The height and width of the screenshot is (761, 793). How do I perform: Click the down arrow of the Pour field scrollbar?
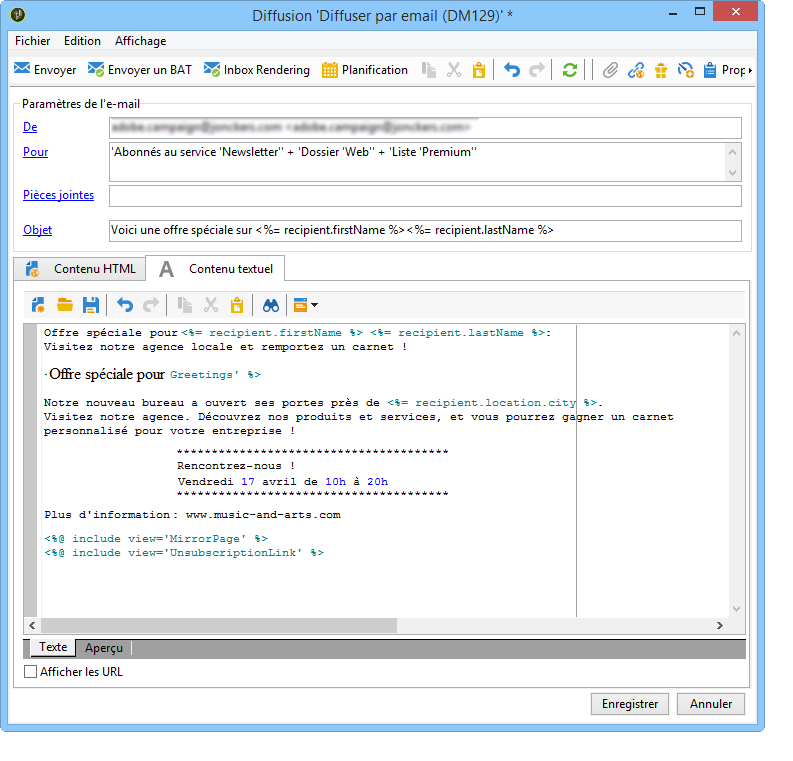(x=734, y=172)
